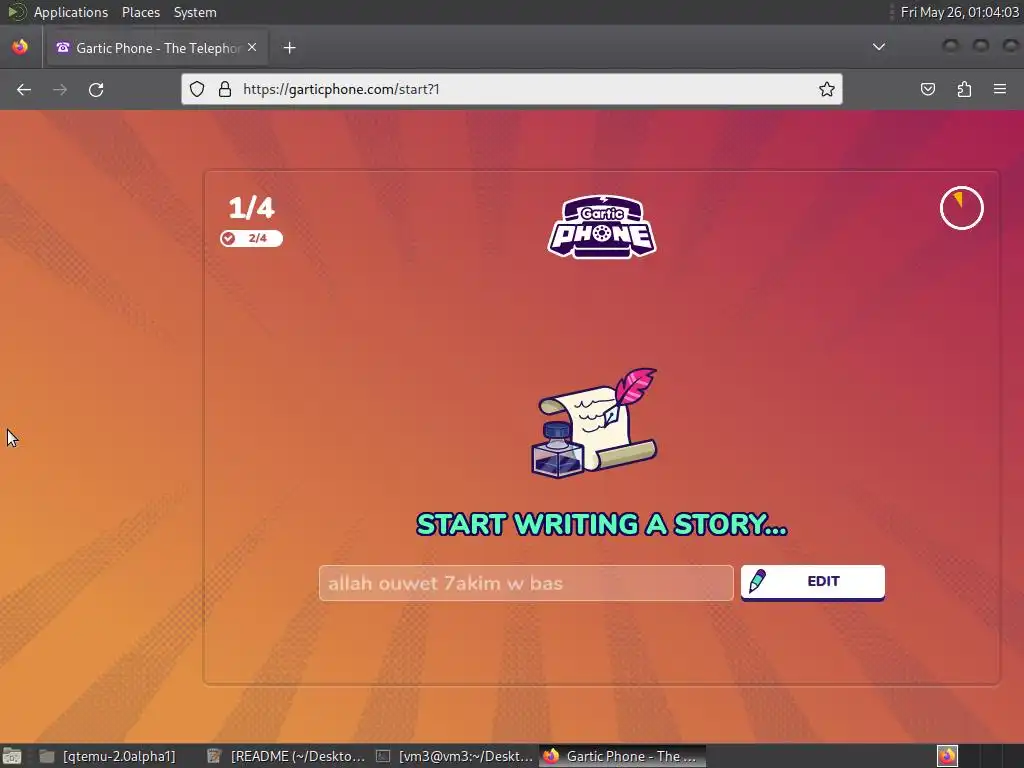The width and height of the screenshot is (1024, 768).
Task: Switch to README taskbar window
Action: 286,756
